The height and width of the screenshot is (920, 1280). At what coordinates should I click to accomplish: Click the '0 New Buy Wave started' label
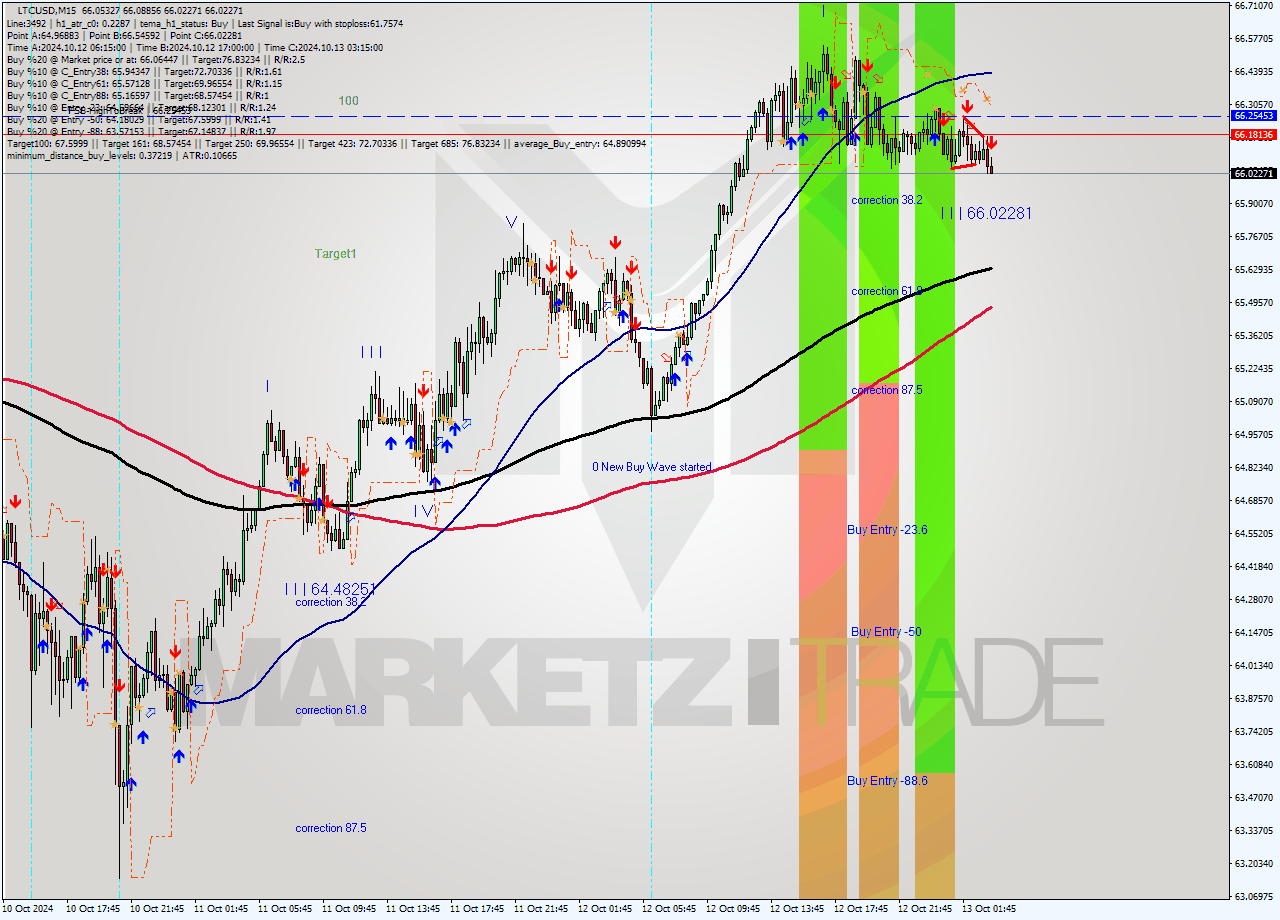(652, 467)
